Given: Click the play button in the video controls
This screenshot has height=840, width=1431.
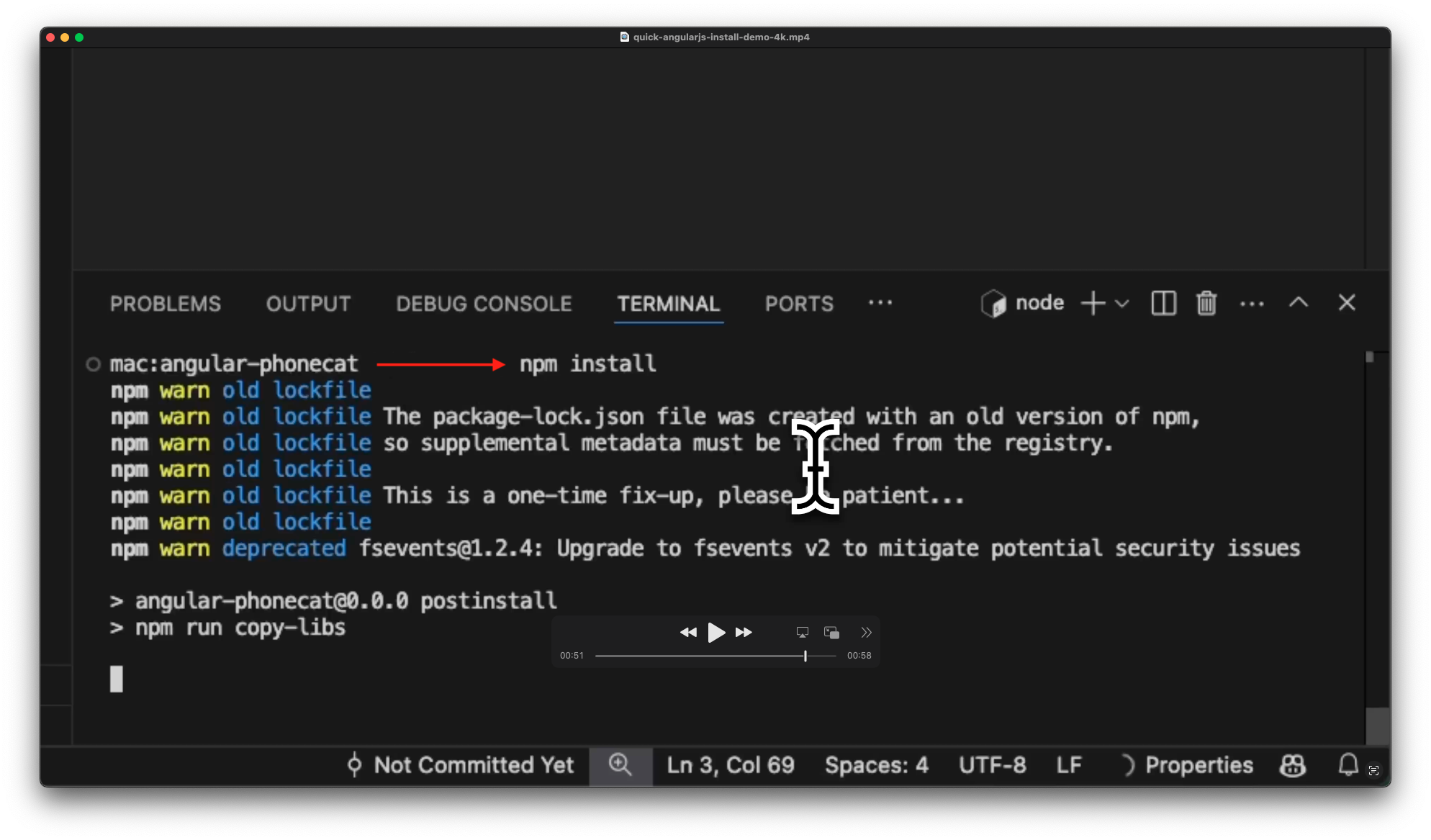Looking at the screenshot, I should tap(716, 633).
